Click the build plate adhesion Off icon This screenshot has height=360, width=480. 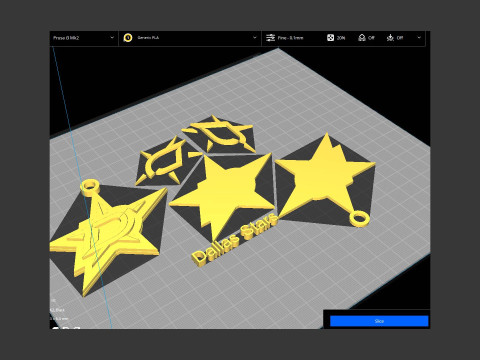(390, 38)
